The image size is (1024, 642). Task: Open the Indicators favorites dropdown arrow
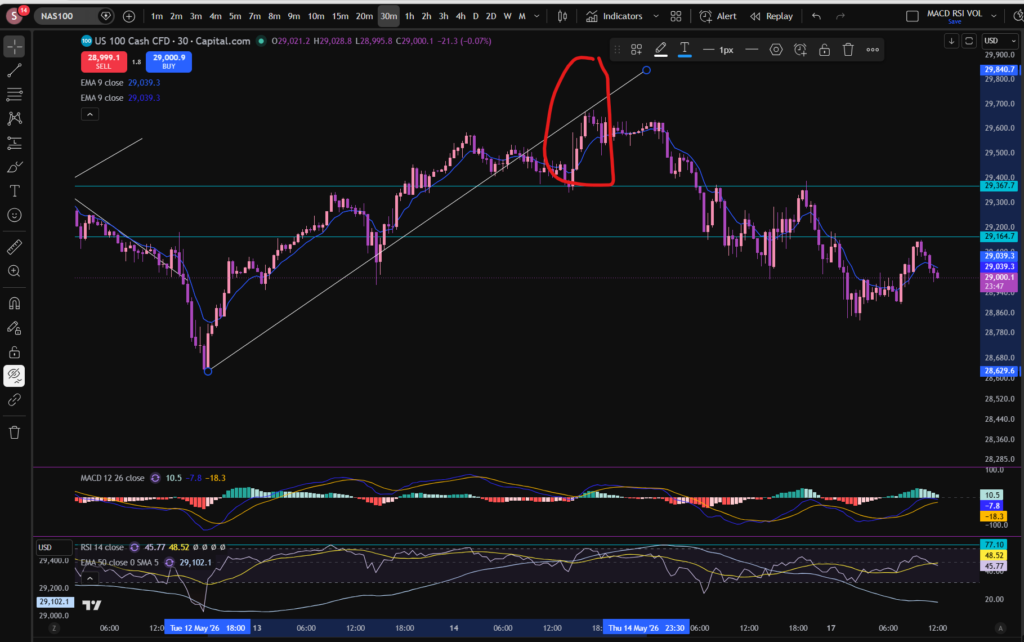[x=656, y=16]
